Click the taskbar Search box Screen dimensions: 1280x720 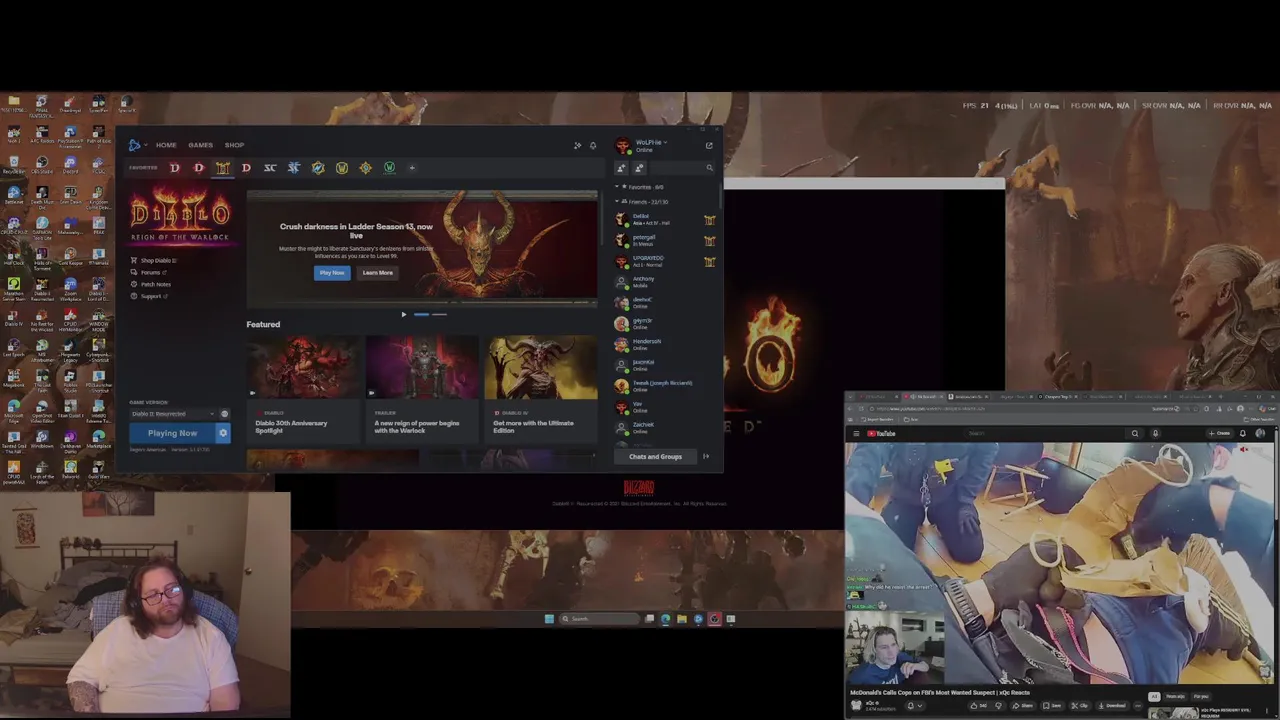[599, 619]
